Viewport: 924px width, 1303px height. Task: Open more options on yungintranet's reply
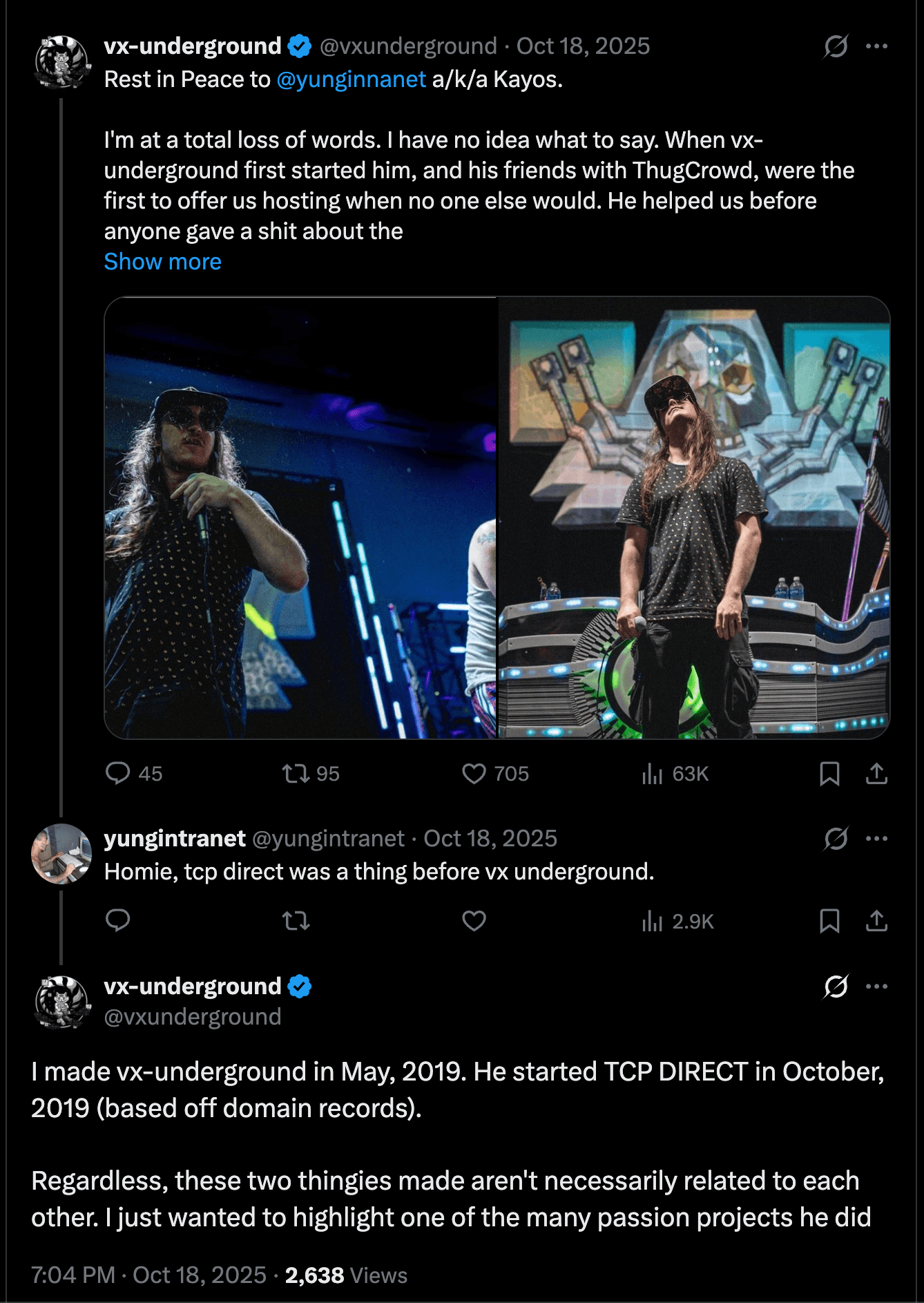pyautogui.click(x=876, y=839)
